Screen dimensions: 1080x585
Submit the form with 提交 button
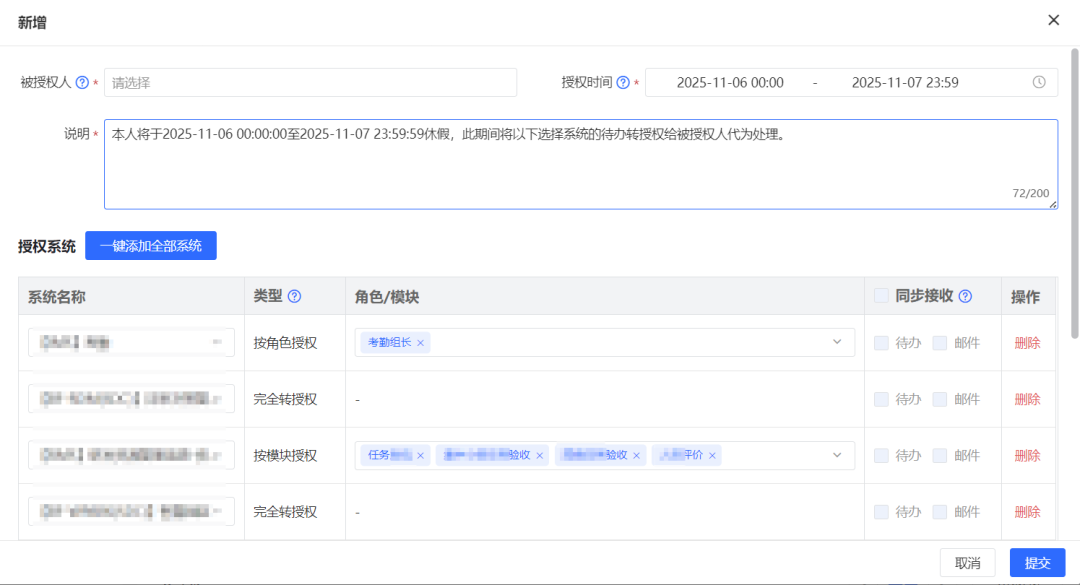tap(1037, 563)
